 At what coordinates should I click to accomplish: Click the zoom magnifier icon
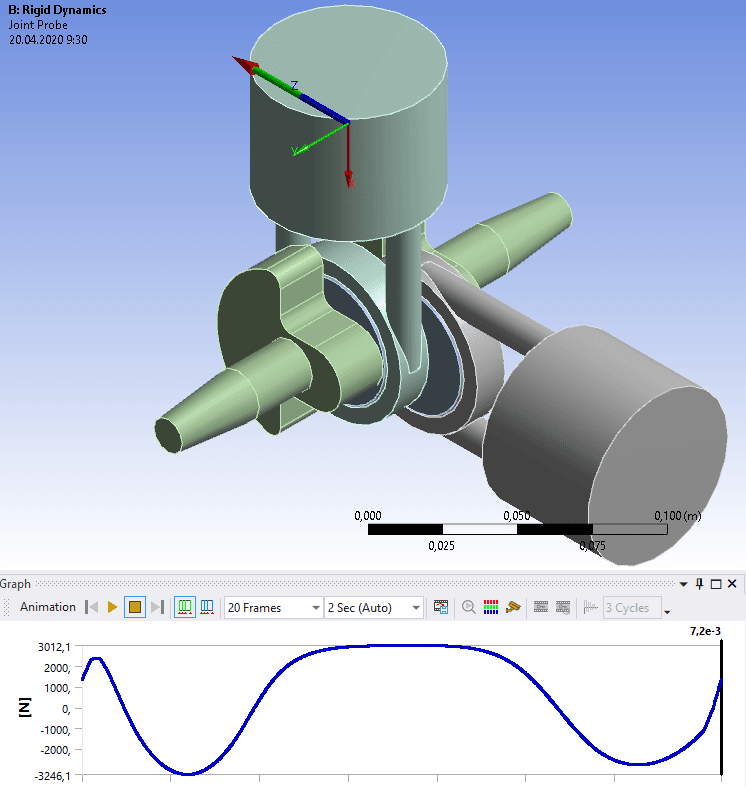(x=468, y=607)
